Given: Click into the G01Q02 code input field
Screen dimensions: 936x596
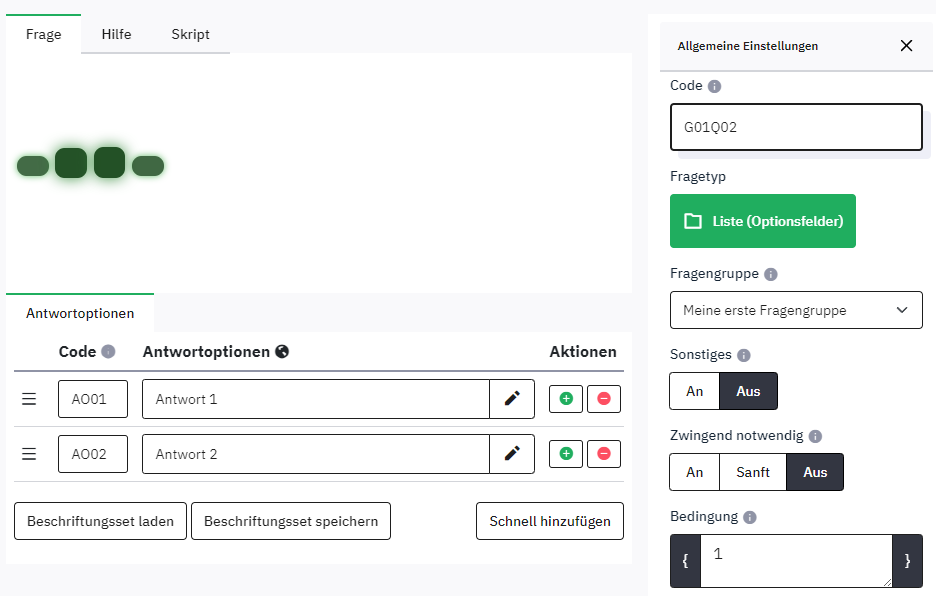Looking at the screenshot, I should click(796, 128).
